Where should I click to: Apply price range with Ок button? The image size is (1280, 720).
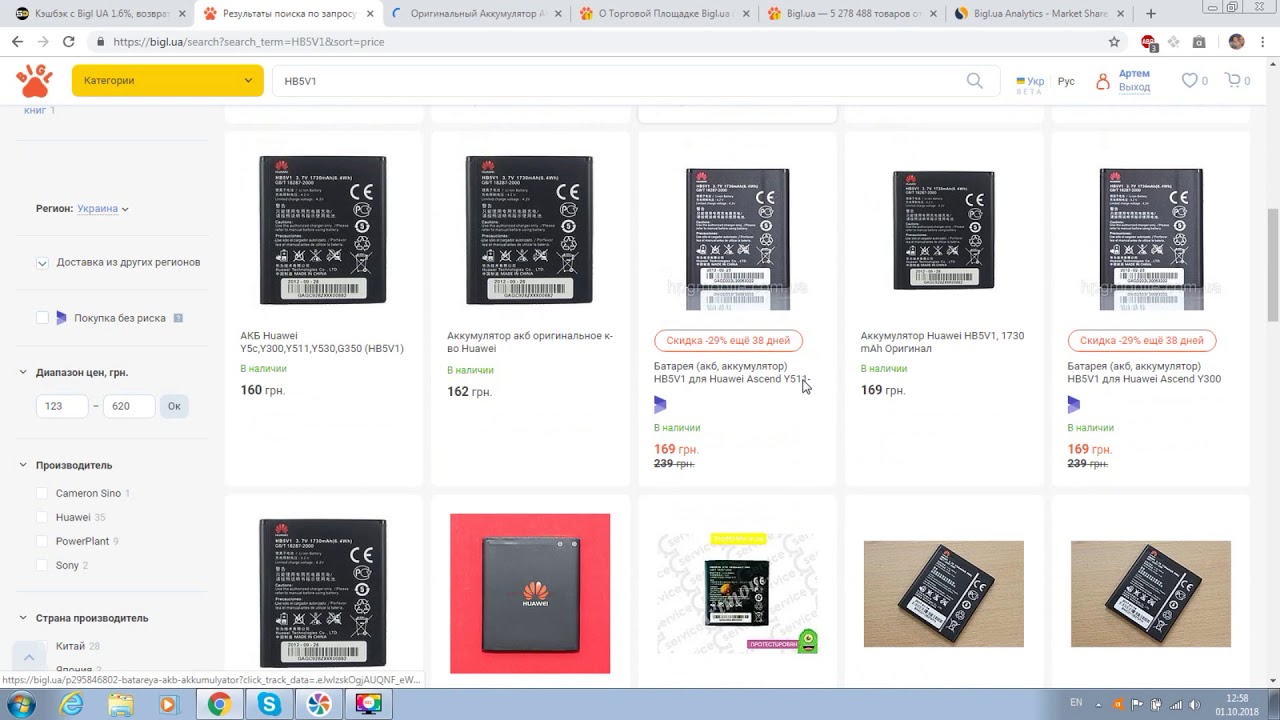pos(174,406)
